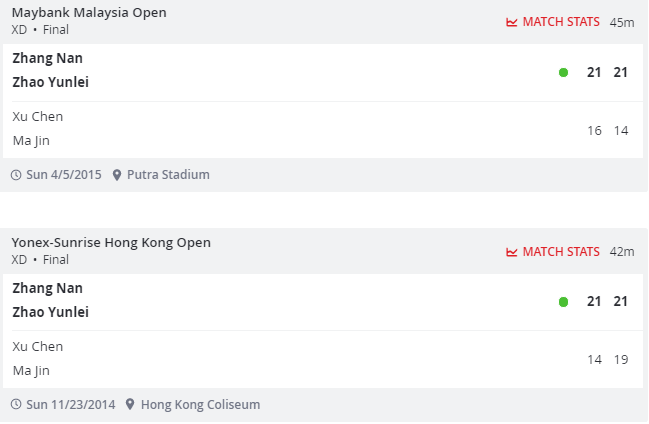The image size is (649, 424).
Task: View MATCH STATS for the Malaysia Open final
Action: point(561,22)
